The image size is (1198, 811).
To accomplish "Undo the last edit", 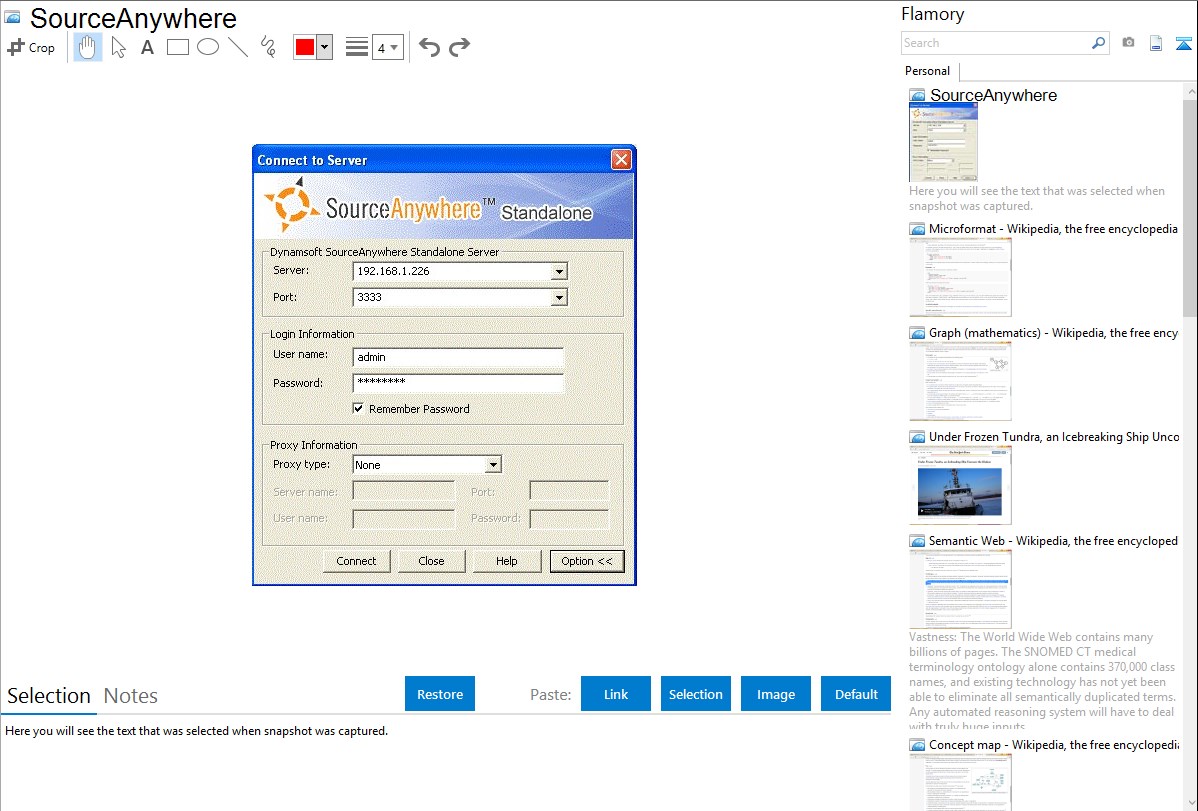I will [429, 47].
